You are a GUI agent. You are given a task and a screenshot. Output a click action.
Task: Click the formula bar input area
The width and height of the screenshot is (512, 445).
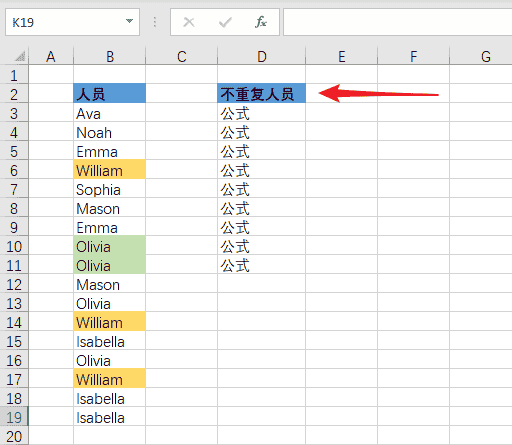click(x=397, y=22)
